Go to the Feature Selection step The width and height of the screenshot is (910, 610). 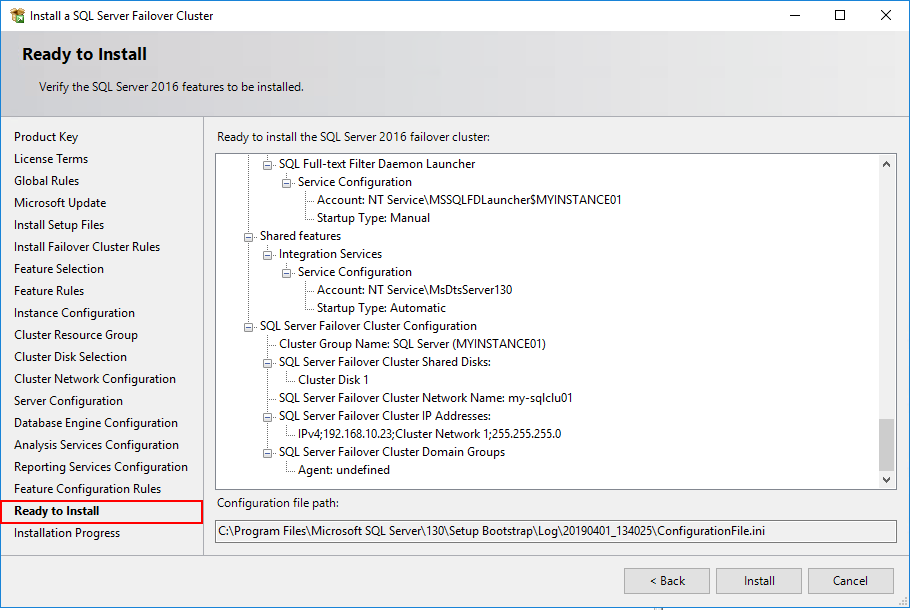pos(59,269)
